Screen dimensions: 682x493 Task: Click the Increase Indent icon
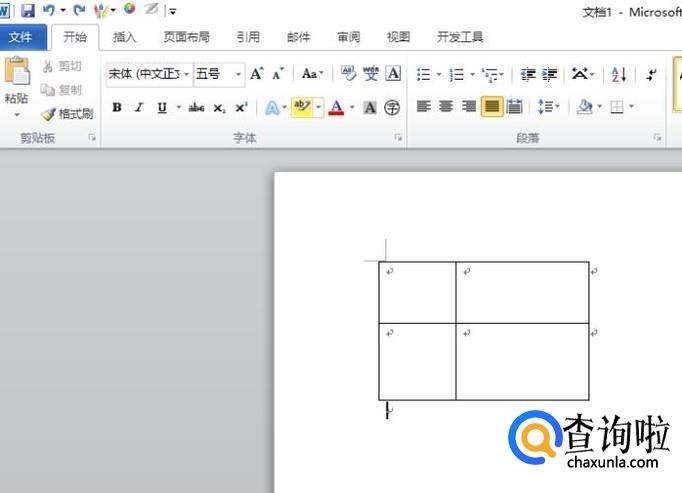[550, 75]
